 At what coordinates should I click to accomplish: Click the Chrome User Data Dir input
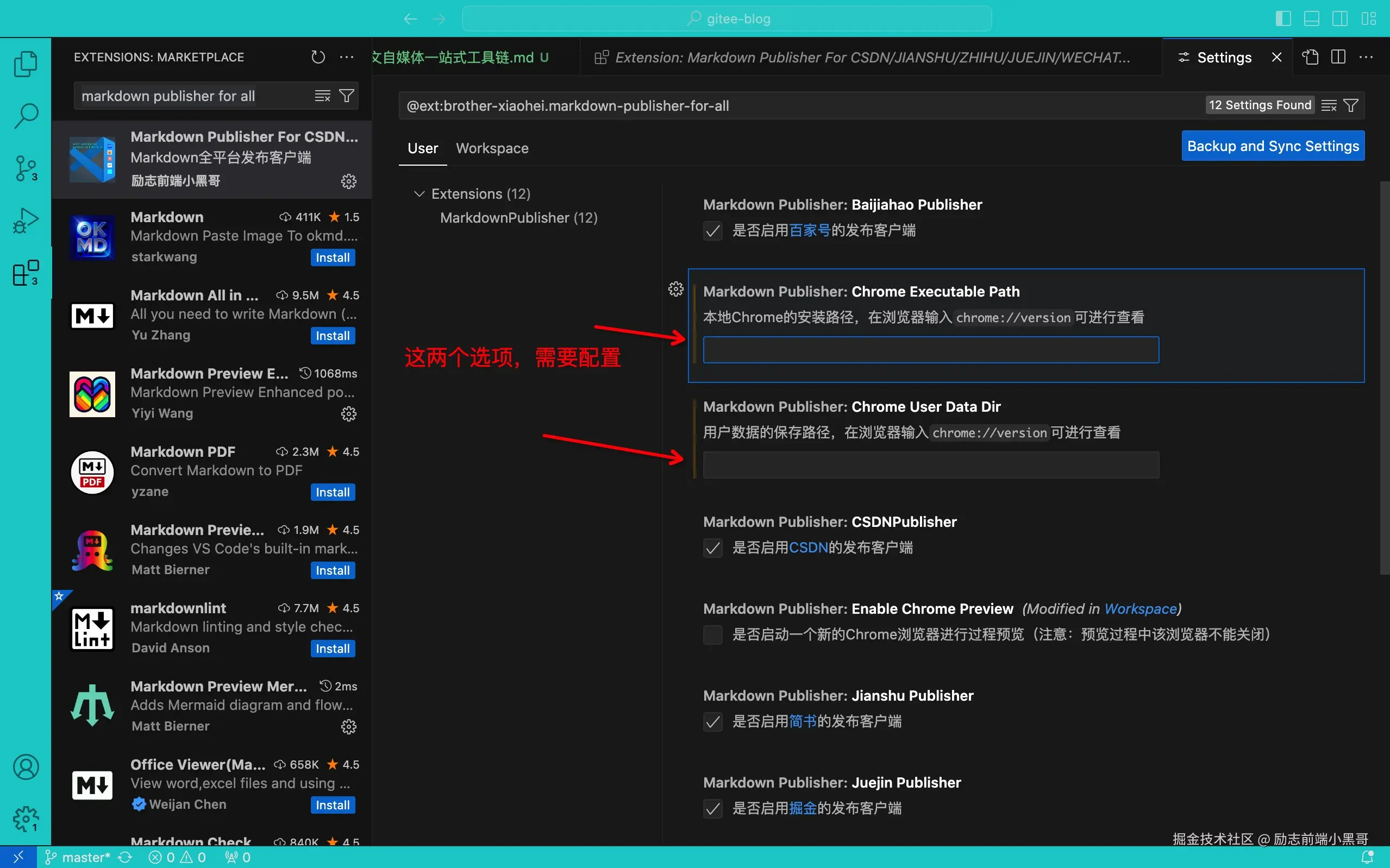coord(930,465)
